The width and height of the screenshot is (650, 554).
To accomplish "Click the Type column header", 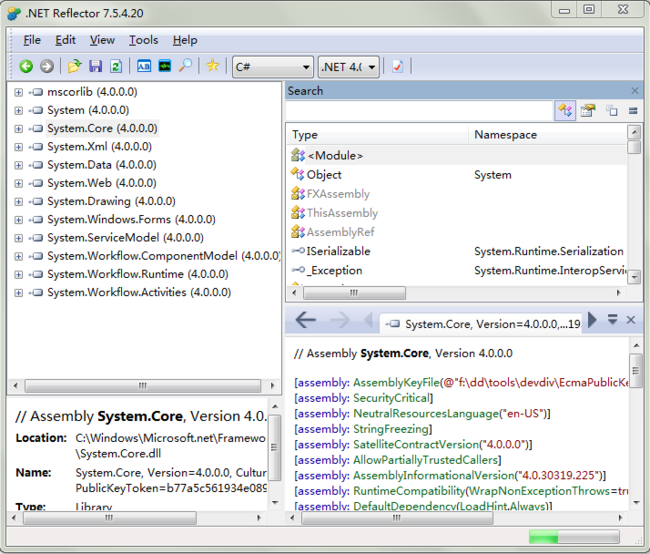I will [378, 135].
